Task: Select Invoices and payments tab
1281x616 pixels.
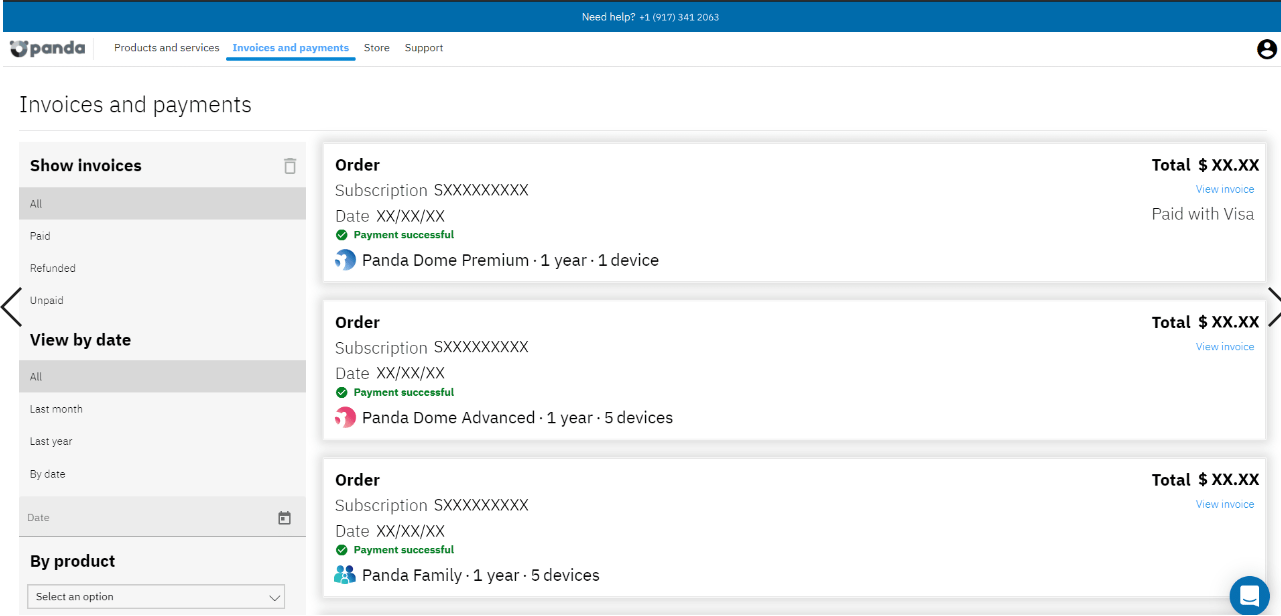Action: click(291, 48)
